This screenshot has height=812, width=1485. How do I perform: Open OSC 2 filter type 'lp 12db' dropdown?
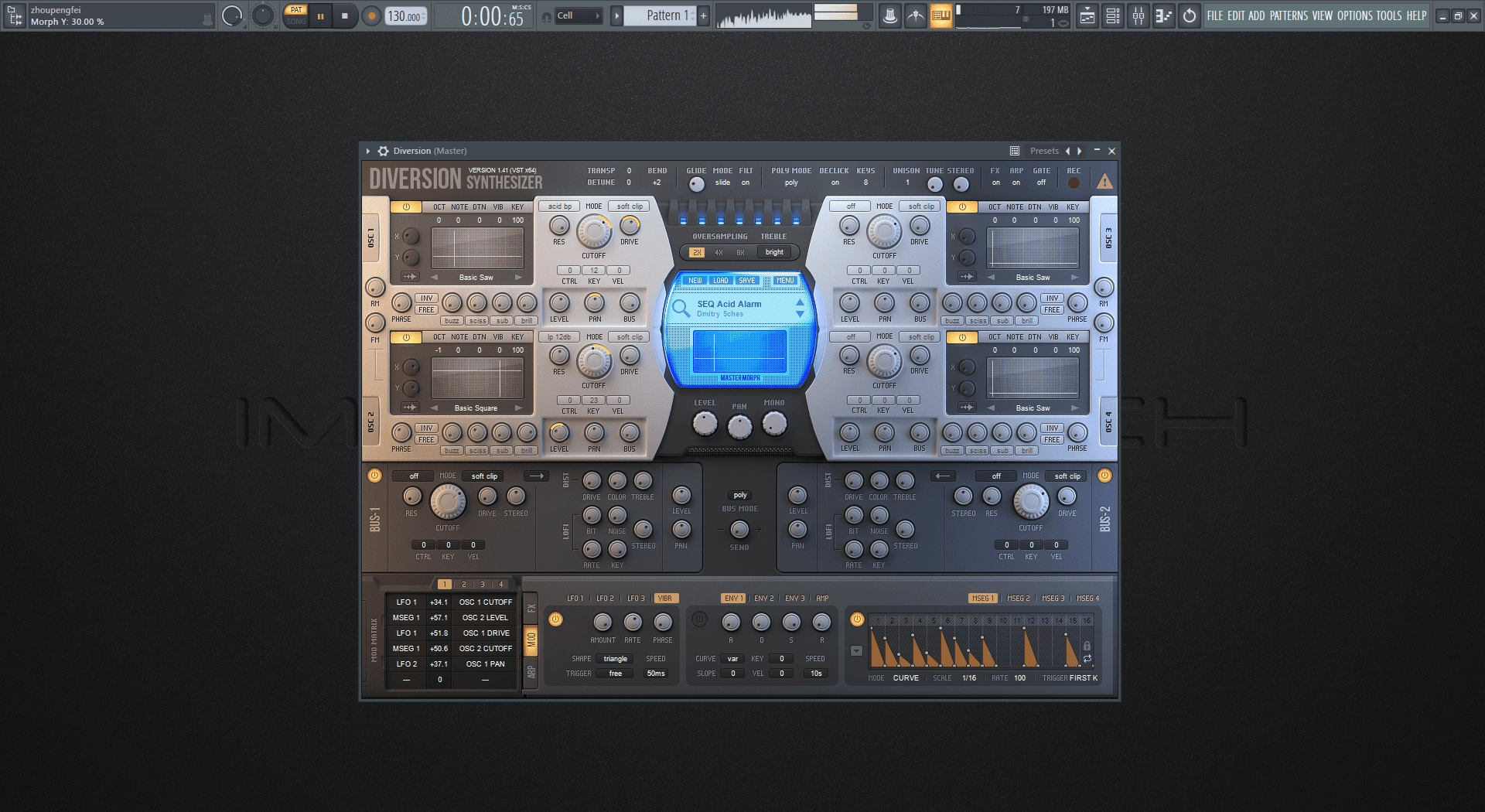pos(559,336)
